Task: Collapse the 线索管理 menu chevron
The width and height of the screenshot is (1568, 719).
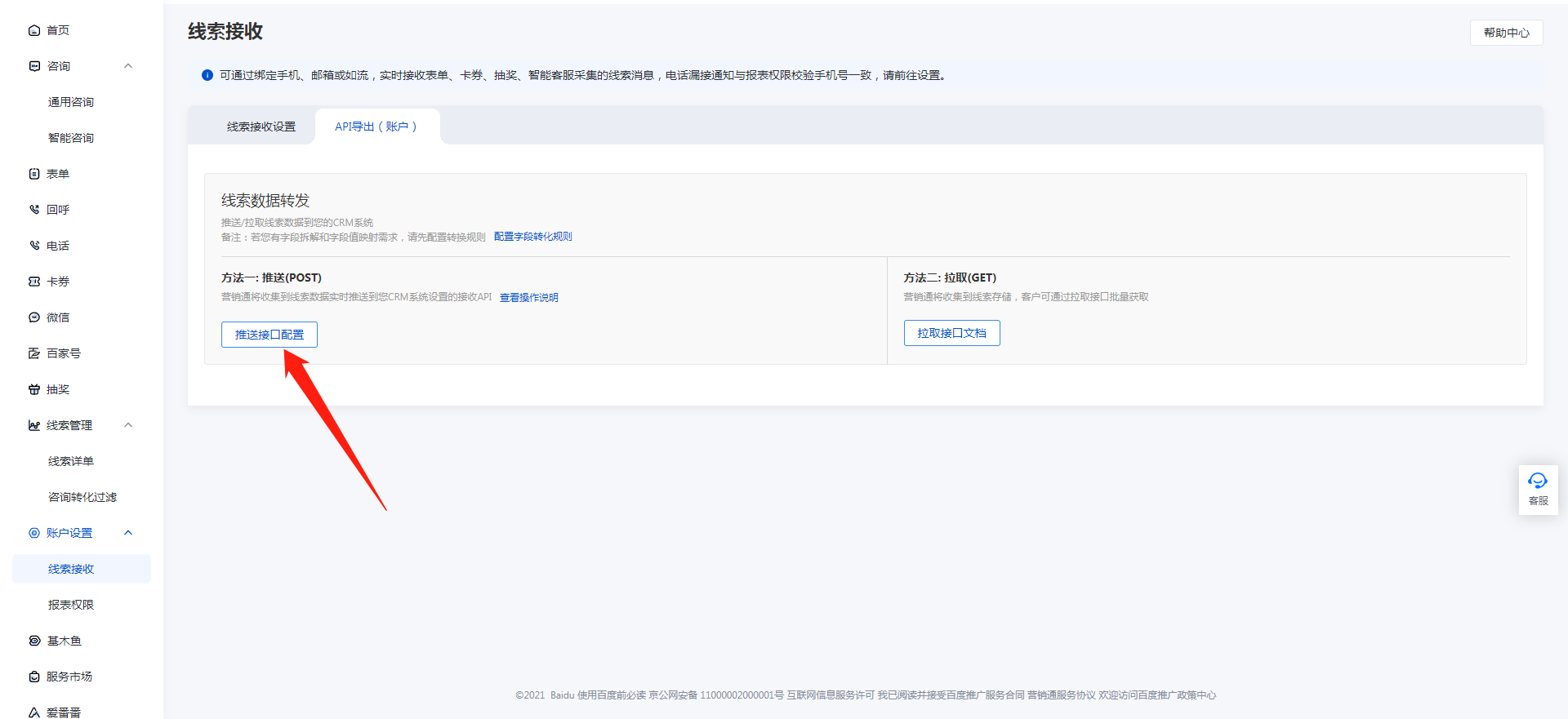Action: click(128, 425)
